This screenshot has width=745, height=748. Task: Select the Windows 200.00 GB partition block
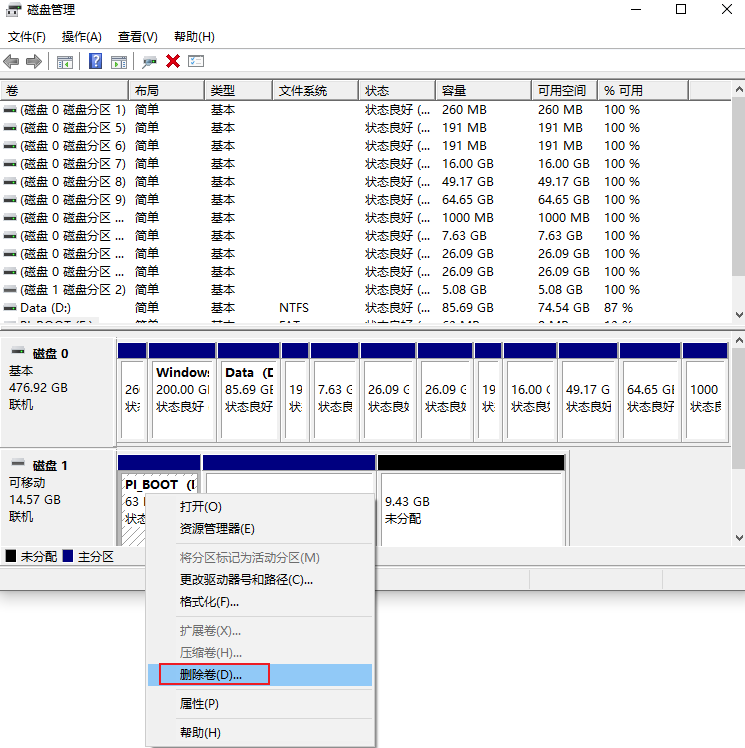182,392
